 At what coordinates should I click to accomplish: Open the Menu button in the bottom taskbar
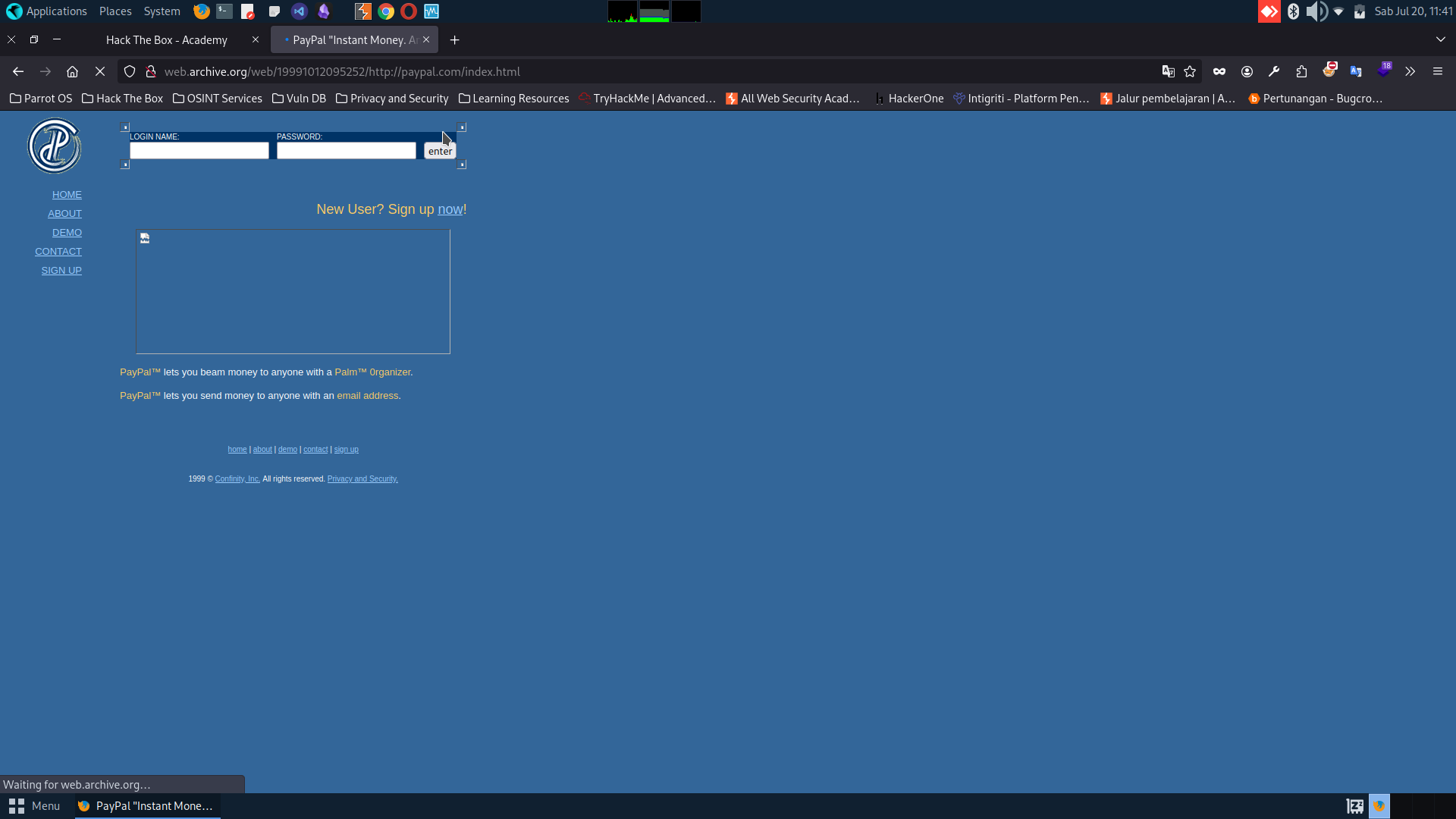35,806
